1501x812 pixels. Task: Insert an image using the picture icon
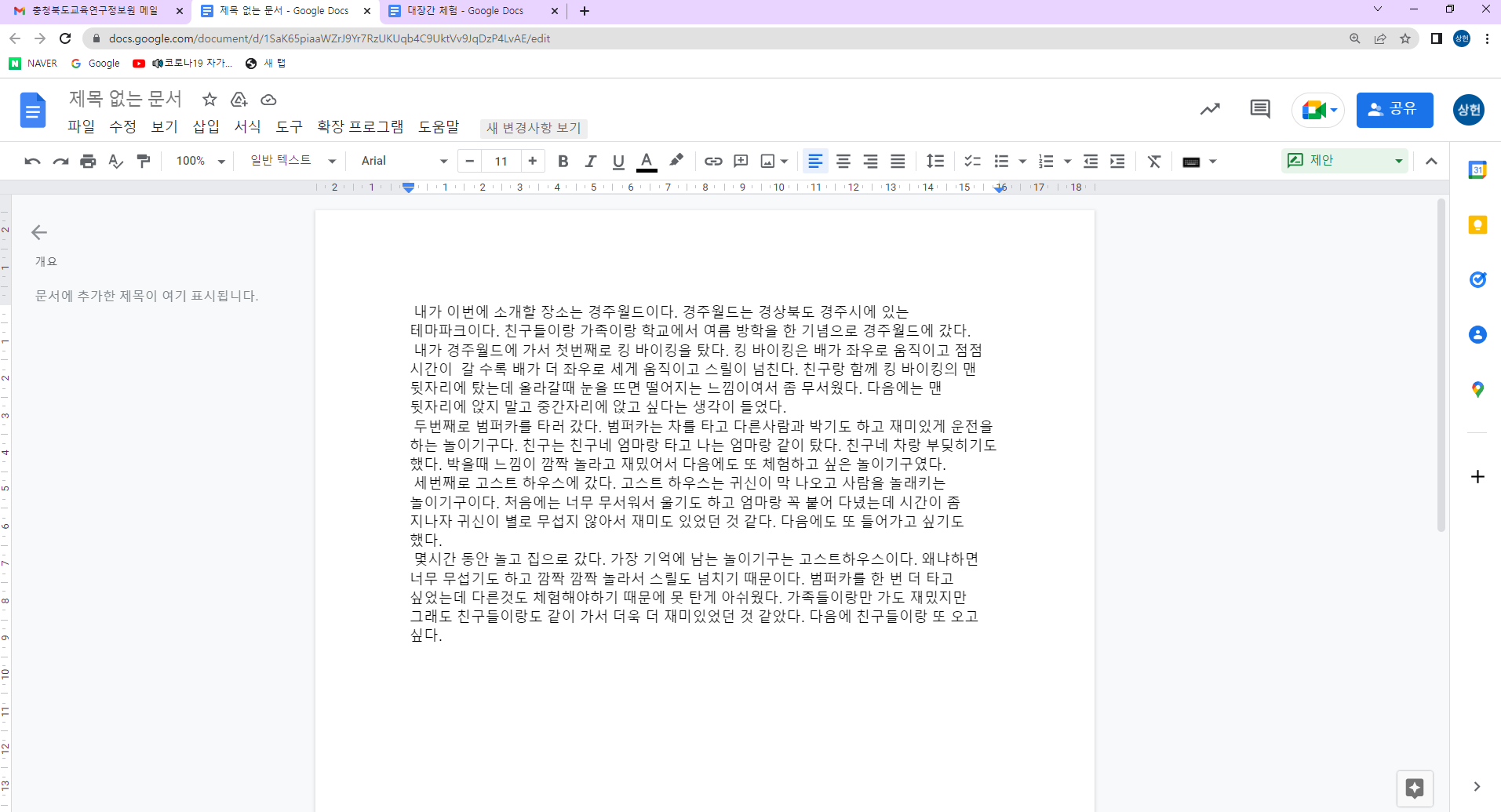(768, 162)
